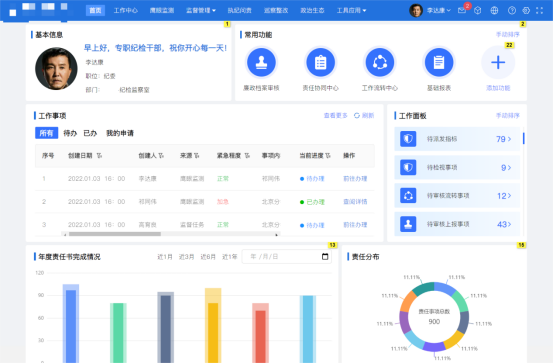Expand the 监督管理 dropdown menu
This screenshot has height=363, width=553.
pyautogui.click(x=201, y=11)
